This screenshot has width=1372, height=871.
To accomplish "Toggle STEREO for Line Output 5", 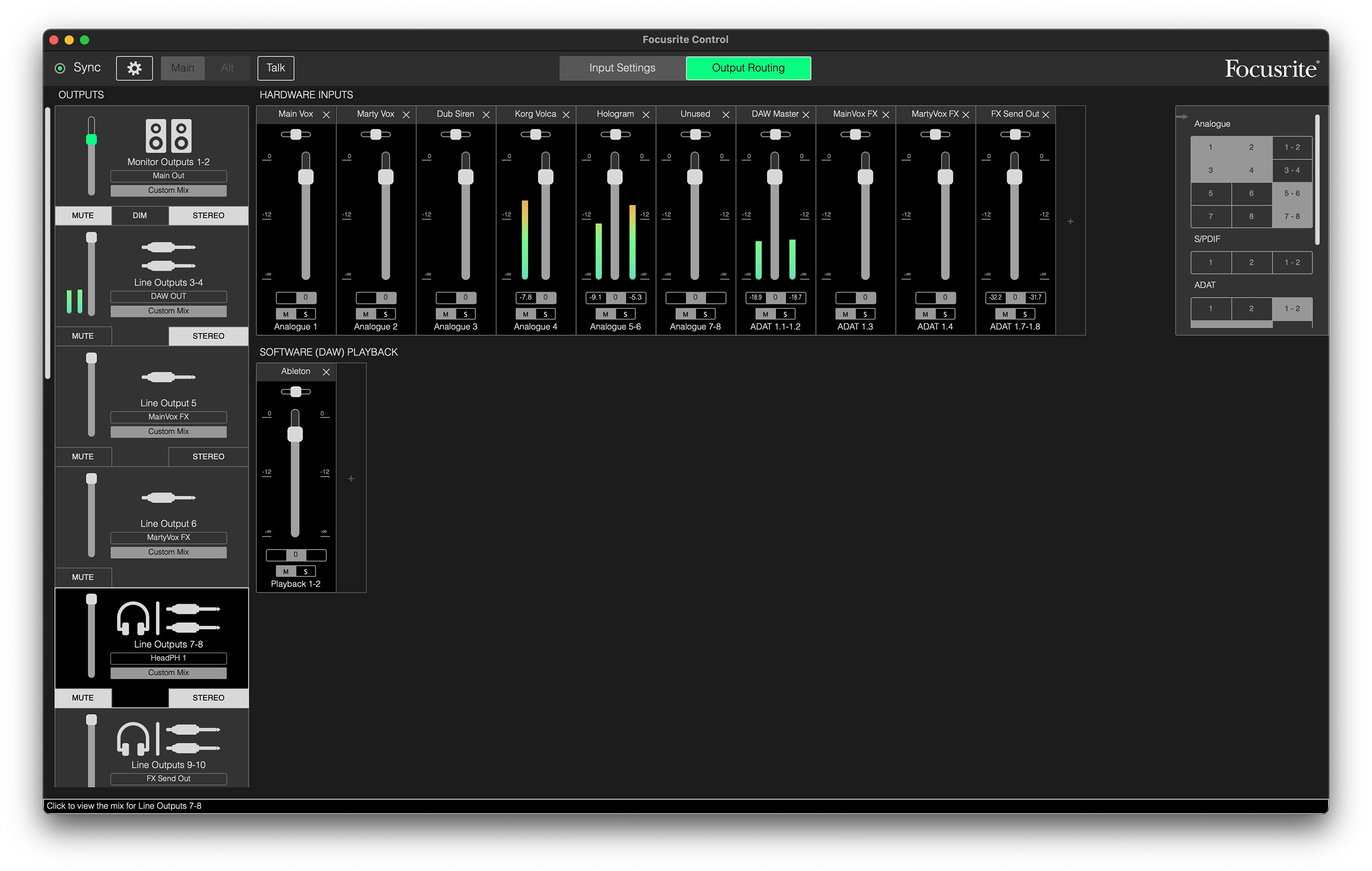I will [x=208, y=457].
